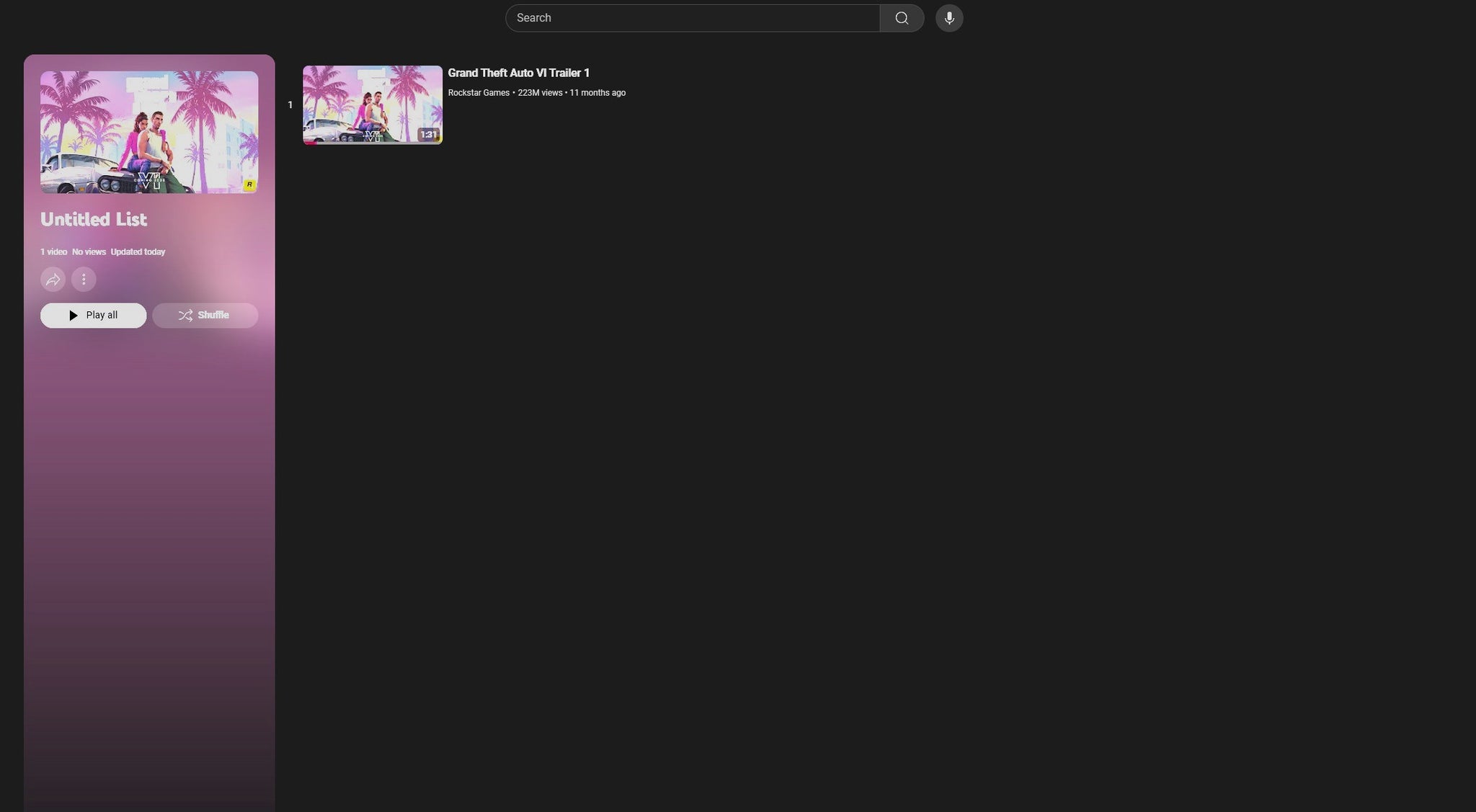Expand the Updated today playlist info area
Screen dimensions: 1476x812
(138, 251)
